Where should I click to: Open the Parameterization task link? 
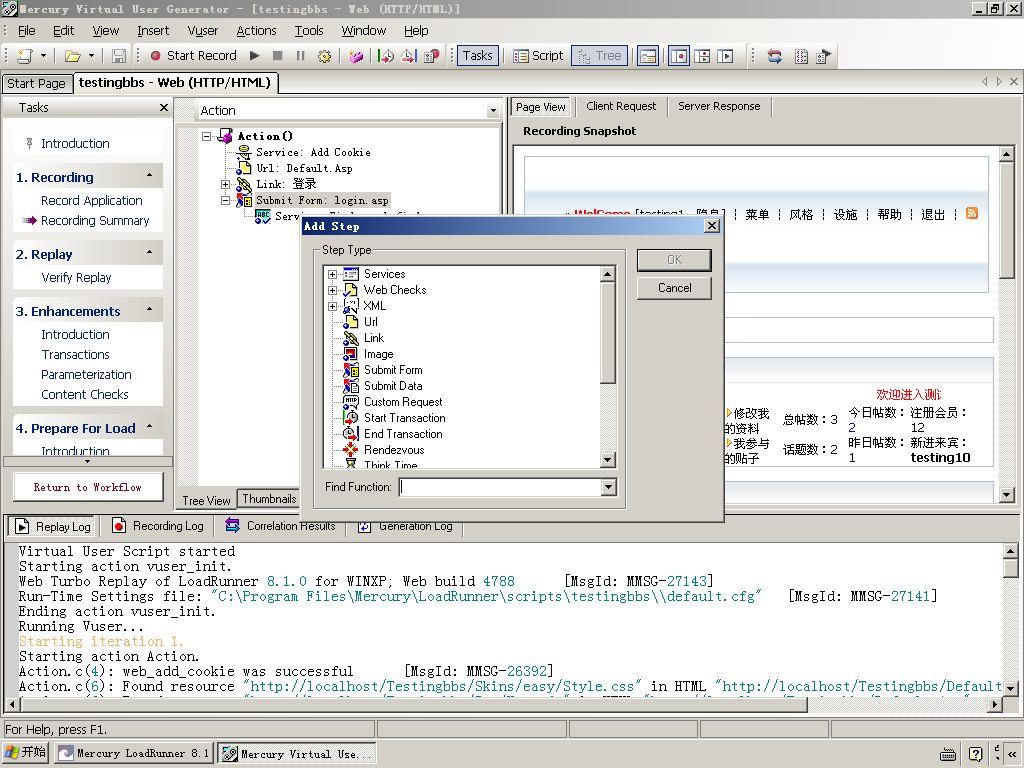tap(86, 375)
